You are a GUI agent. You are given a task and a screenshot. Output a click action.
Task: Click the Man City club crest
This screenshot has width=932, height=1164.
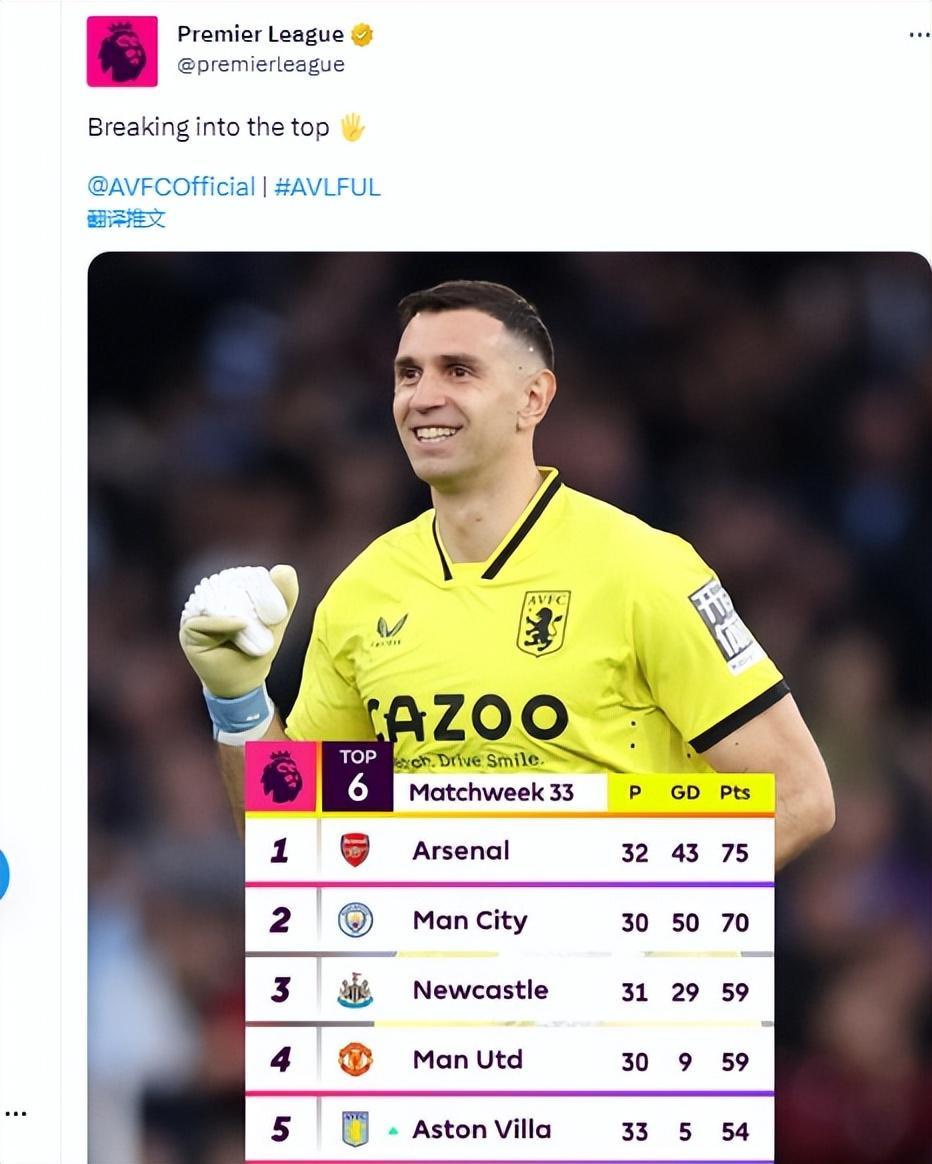[x=355, y=920]
